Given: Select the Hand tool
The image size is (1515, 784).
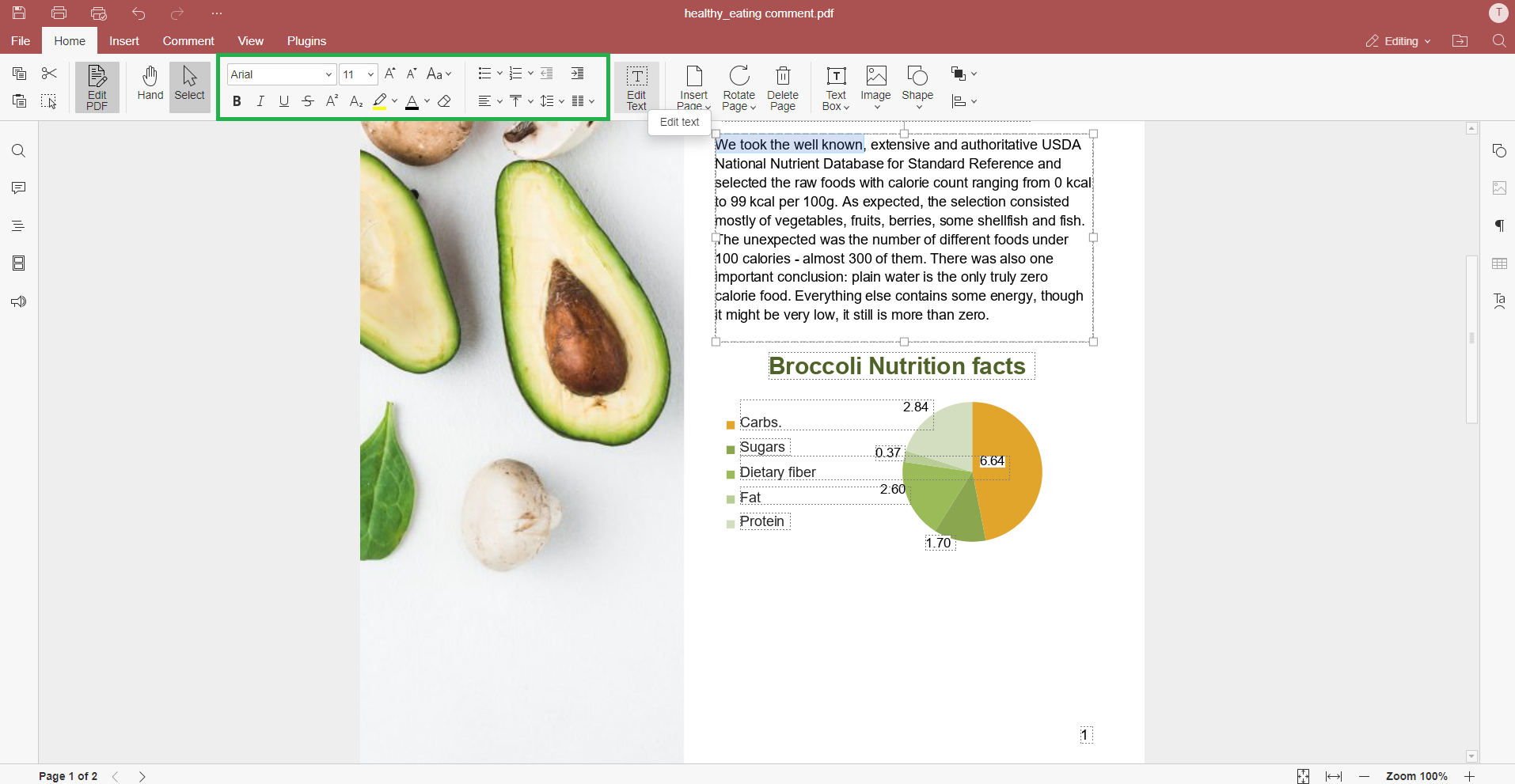Looking at the screenshot, I should [150, 84].
